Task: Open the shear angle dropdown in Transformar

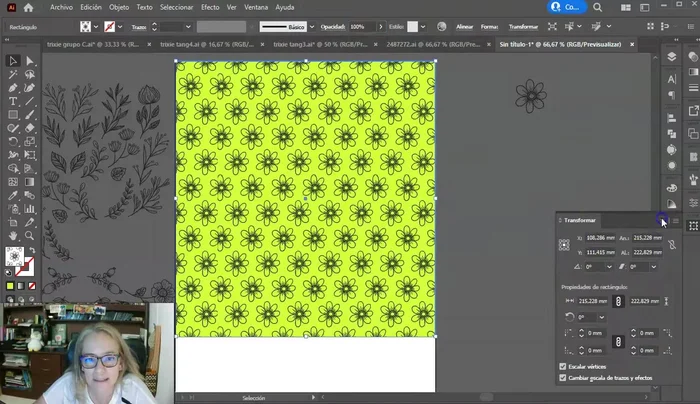Action: pos(654,267)
